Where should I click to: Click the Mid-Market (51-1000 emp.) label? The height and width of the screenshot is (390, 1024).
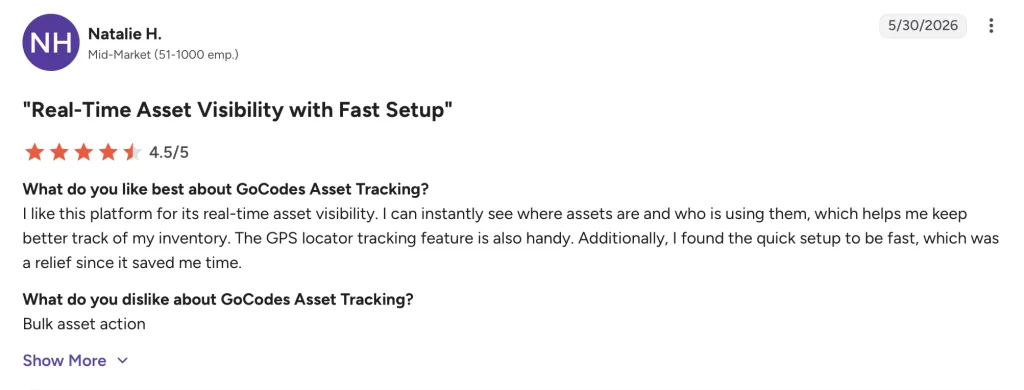[163, 55]
